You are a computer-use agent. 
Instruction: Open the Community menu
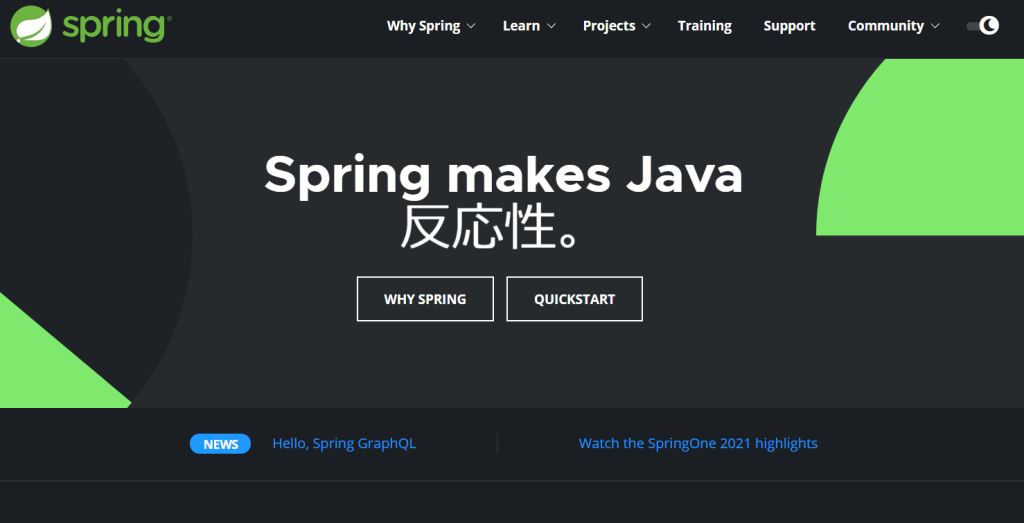(x=886, y=26)
